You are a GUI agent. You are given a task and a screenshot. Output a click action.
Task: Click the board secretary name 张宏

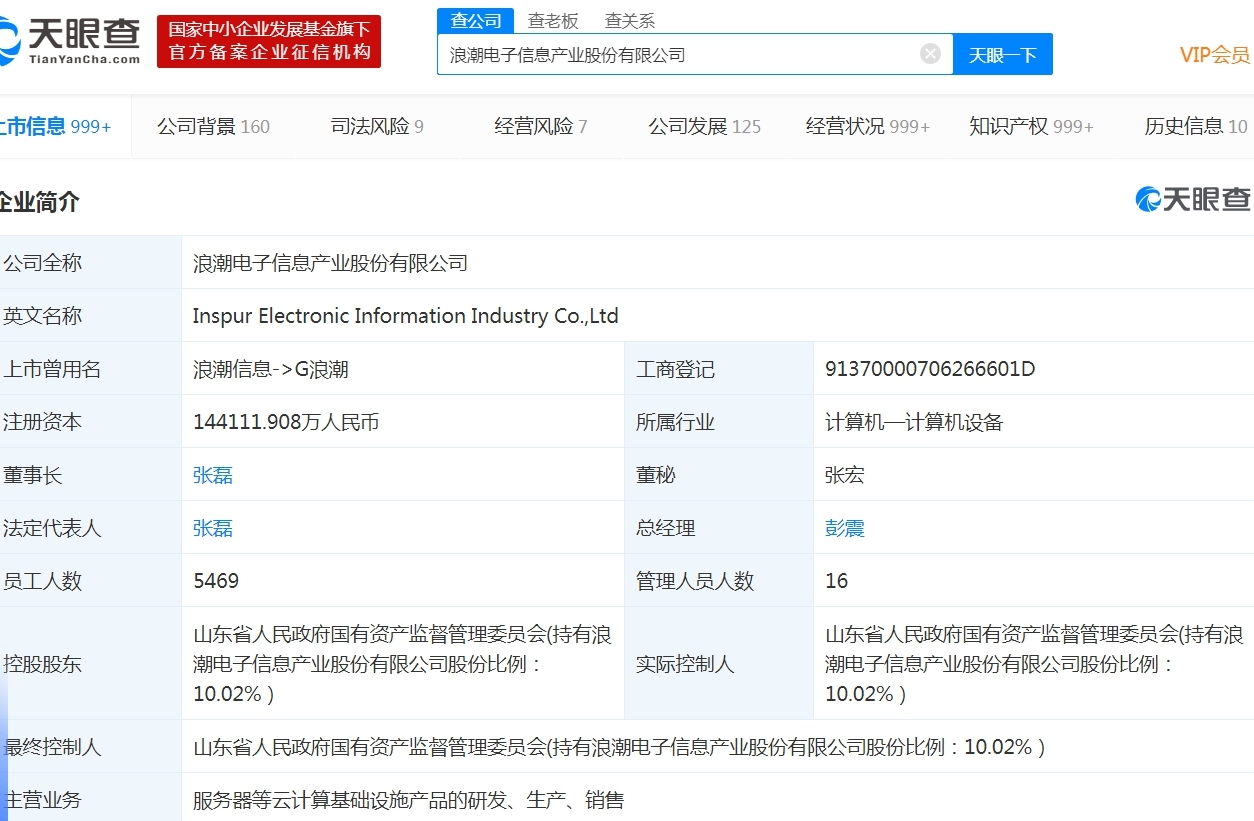pos(845,475)
